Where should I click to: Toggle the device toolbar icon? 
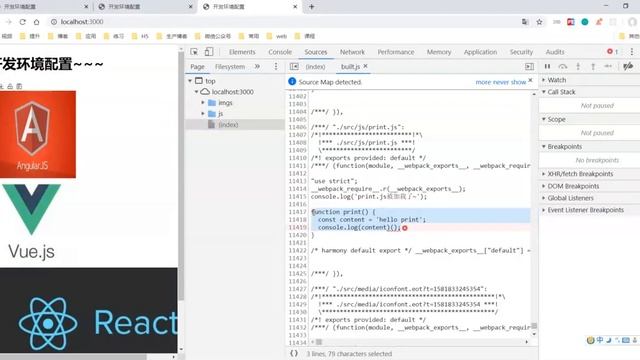209,51
